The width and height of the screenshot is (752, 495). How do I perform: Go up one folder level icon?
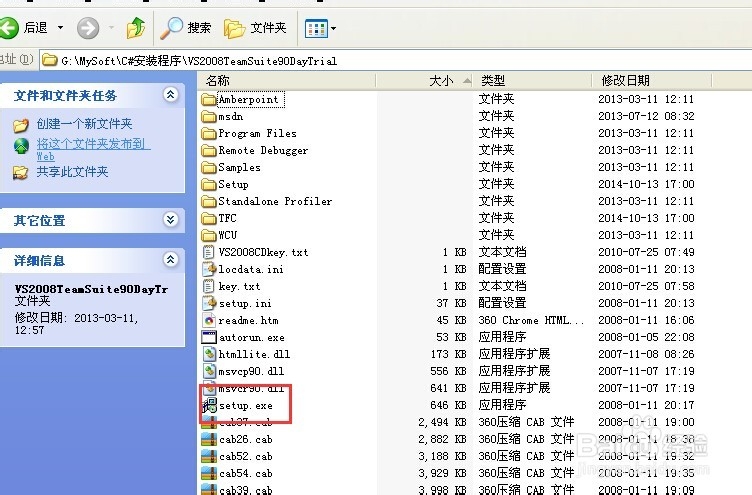point(136,28)
